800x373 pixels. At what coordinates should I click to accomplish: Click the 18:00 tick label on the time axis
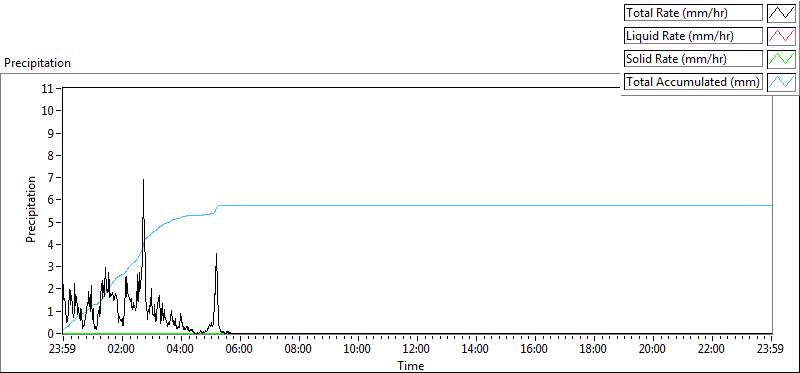594,350
